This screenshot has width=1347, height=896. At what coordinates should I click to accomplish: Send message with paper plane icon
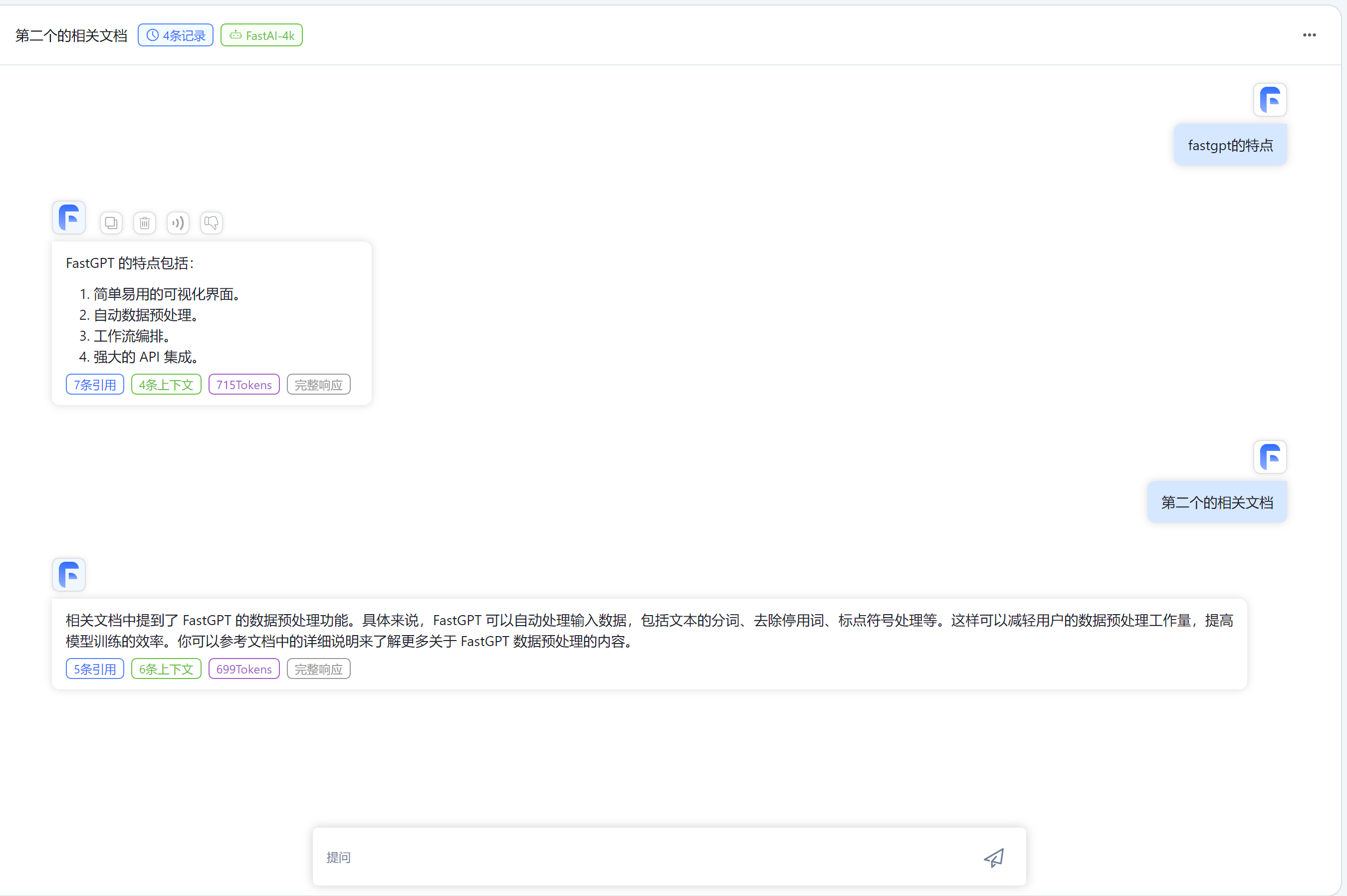coord(993,857)
